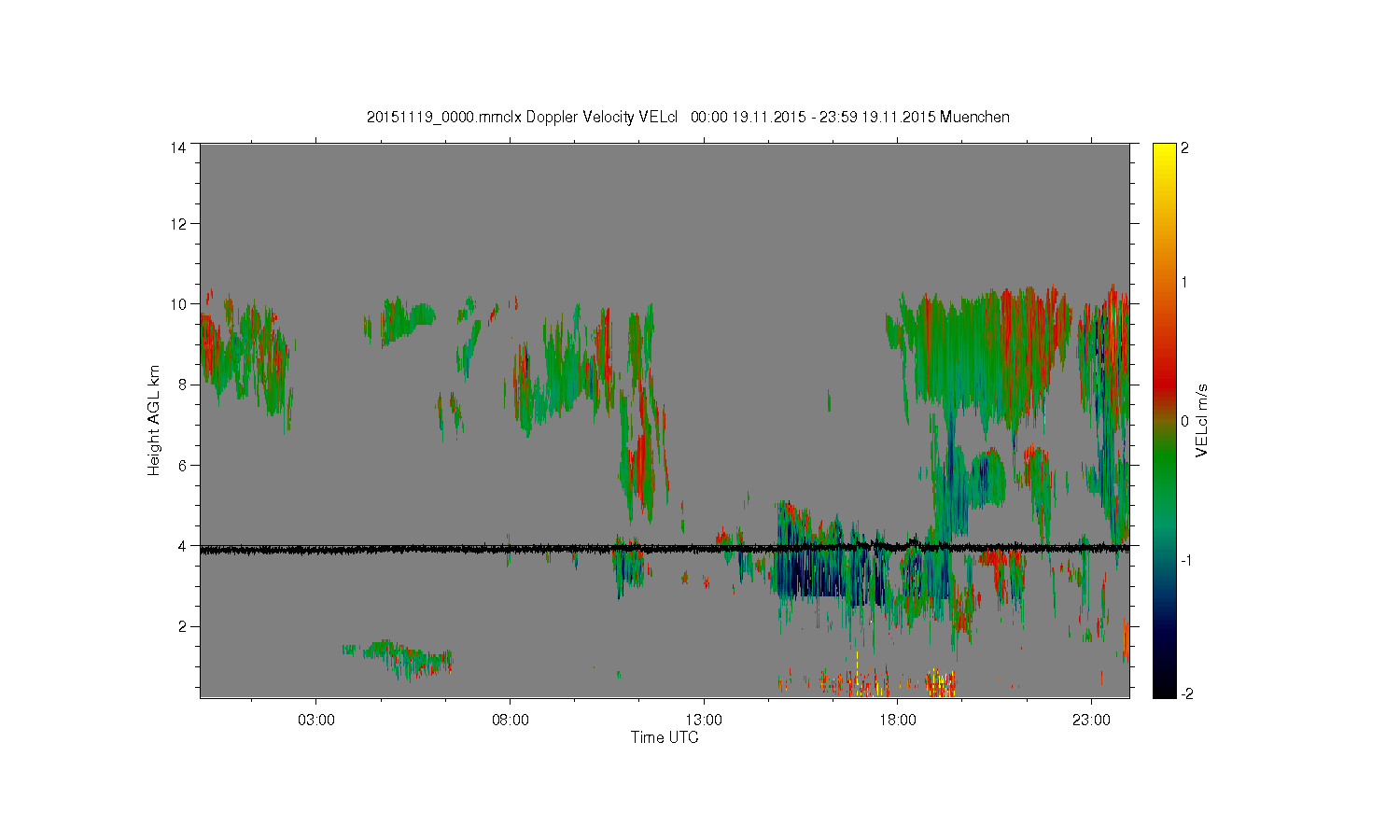Click the 4 km height label

182,546
